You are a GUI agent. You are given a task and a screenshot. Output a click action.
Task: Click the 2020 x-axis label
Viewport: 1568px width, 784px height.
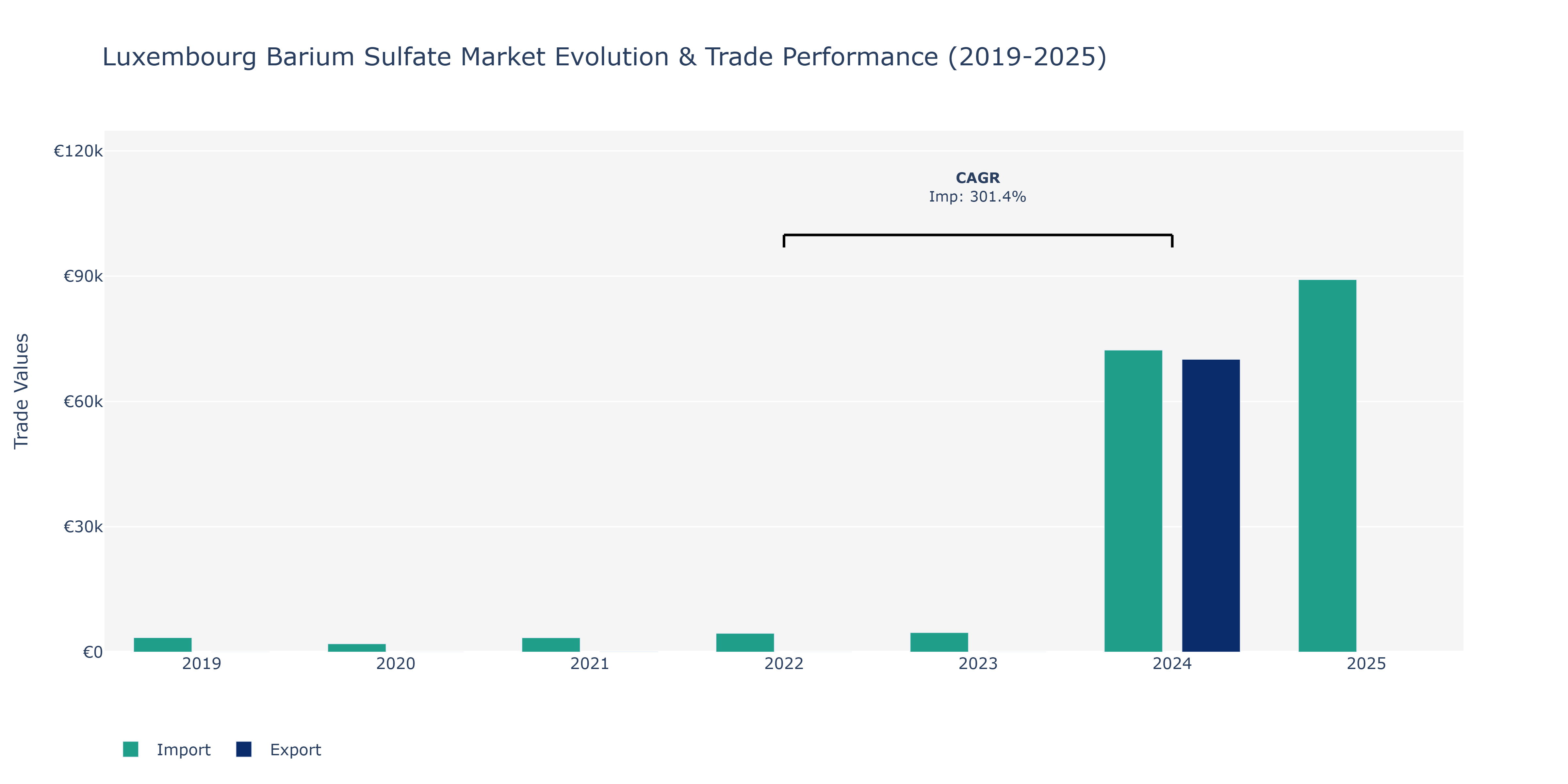(396, 663)
